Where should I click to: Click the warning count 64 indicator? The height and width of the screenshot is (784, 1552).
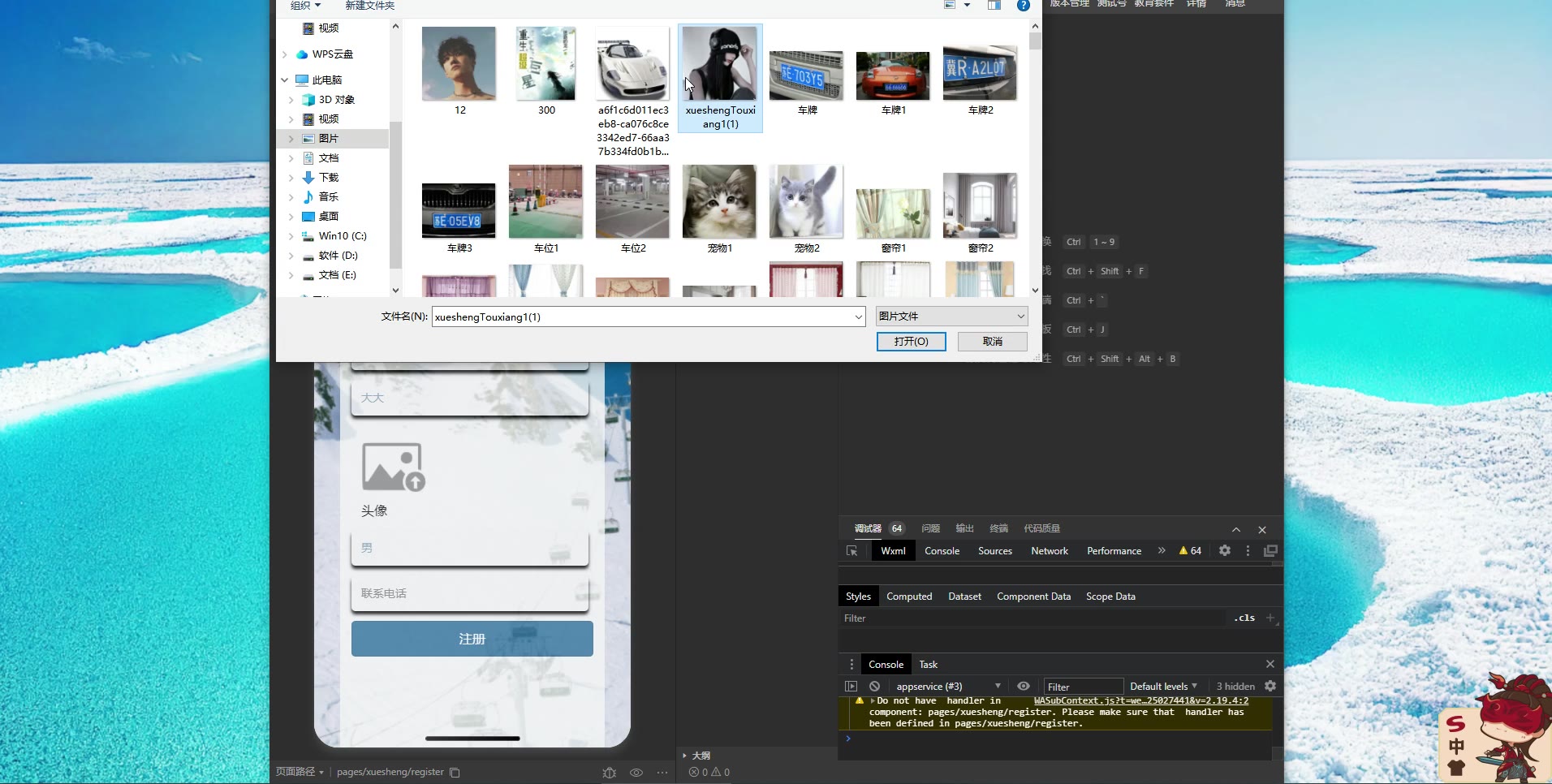pos(1190,551)
